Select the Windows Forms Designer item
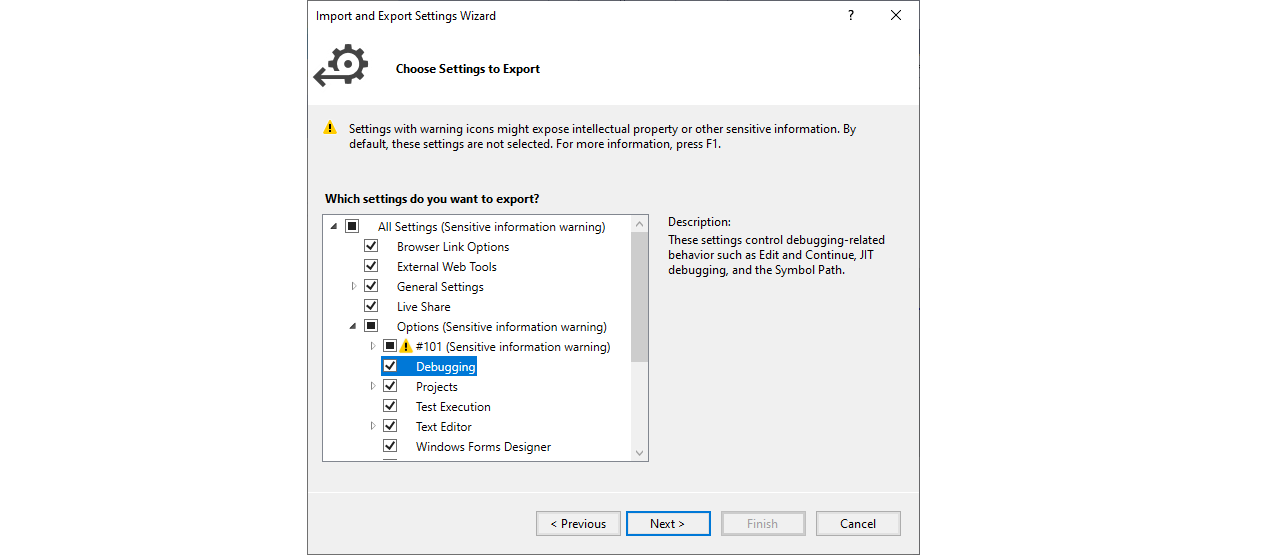The height and width of the screenshot is (555, 1262). point(483,447)
